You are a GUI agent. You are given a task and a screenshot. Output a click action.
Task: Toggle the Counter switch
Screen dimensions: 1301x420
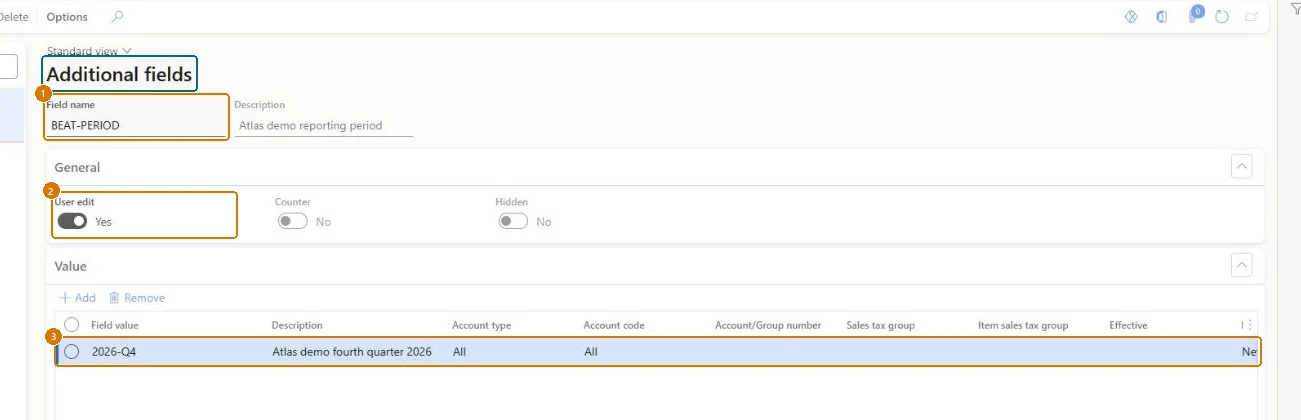293,221
